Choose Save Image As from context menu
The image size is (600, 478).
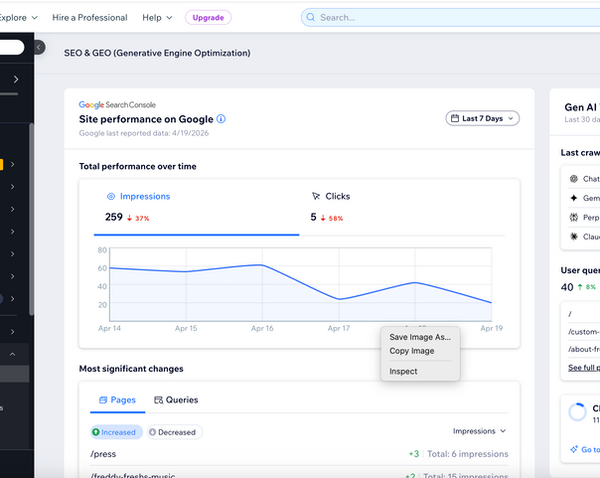[x=420, y=337]
